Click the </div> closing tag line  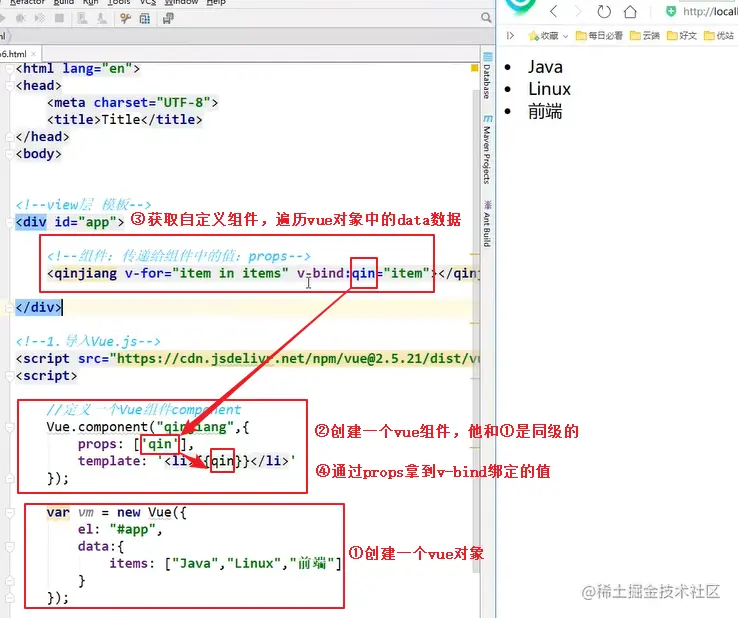tap(39, 307)
